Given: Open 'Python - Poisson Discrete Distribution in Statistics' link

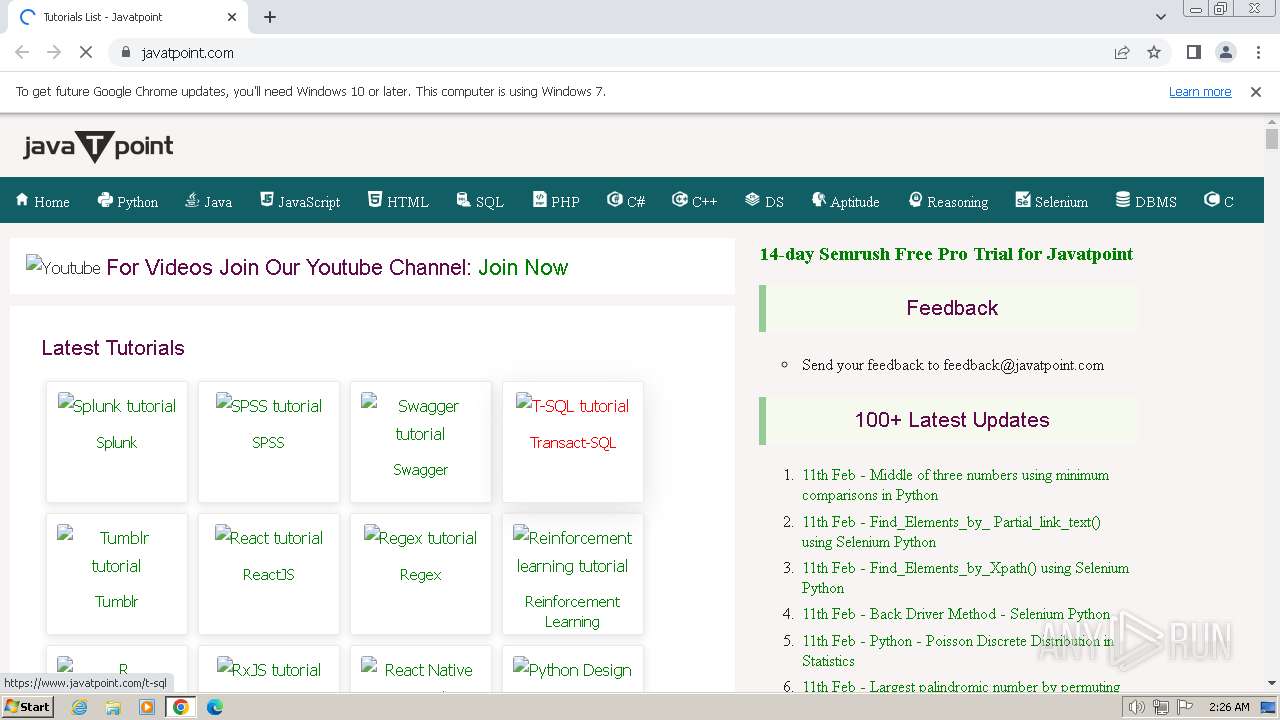Looking at the screenshot, I should click(x=958, y=650).
